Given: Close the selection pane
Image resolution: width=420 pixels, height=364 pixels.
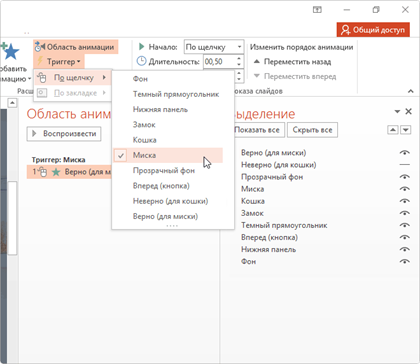Looking at the screenshot, I should [x=408, y=112].
